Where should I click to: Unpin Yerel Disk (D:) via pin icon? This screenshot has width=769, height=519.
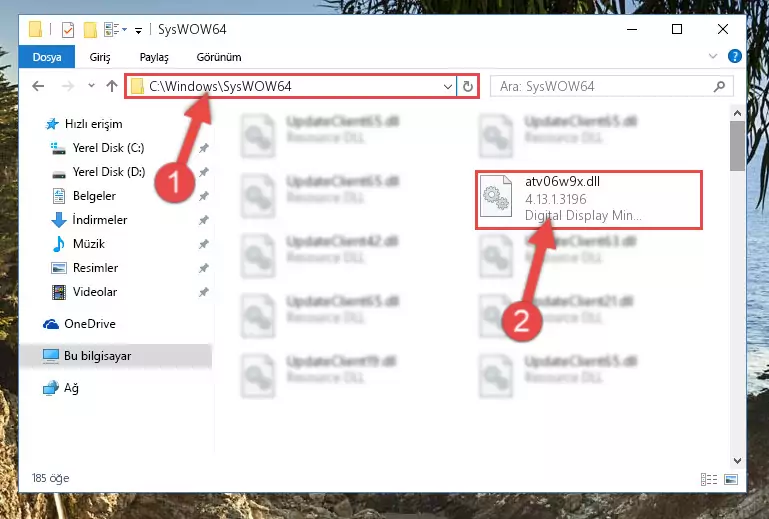click(x=204, y=172)
